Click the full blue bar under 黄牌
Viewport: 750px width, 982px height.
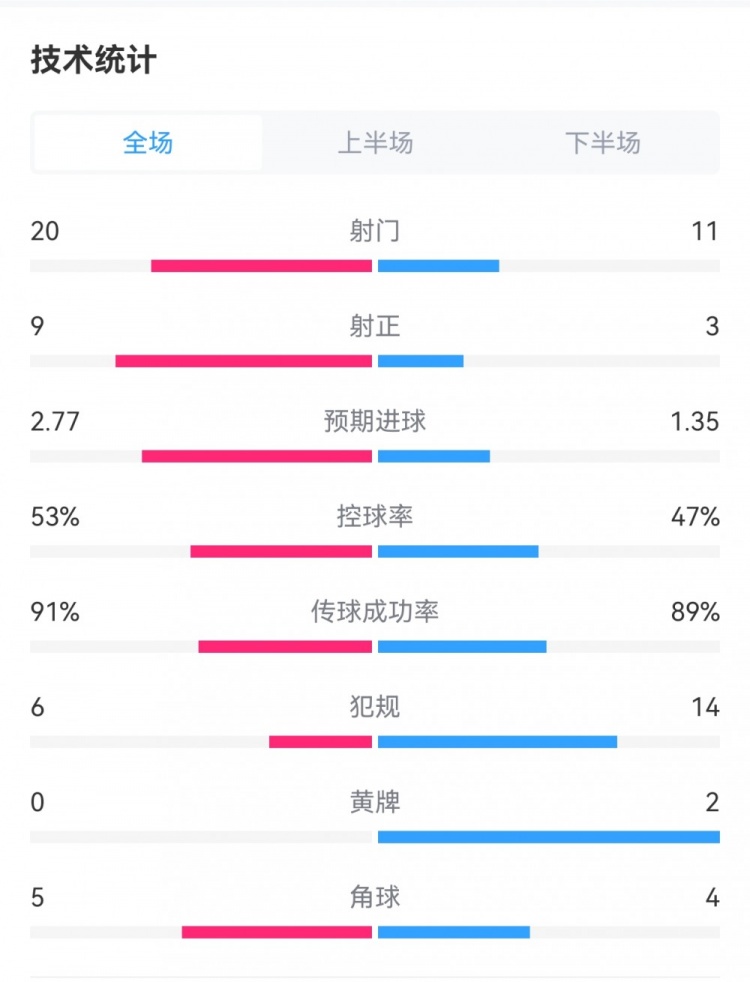[x=548, y=837]
